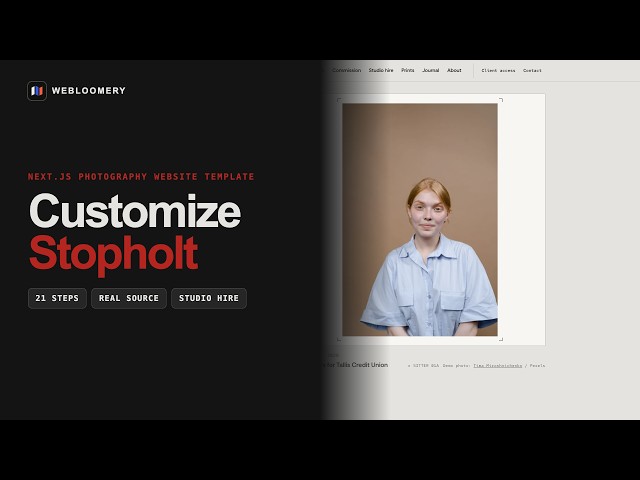640x480 pixels.
Task: Open the Journal nav link
Action: point(431,70)
